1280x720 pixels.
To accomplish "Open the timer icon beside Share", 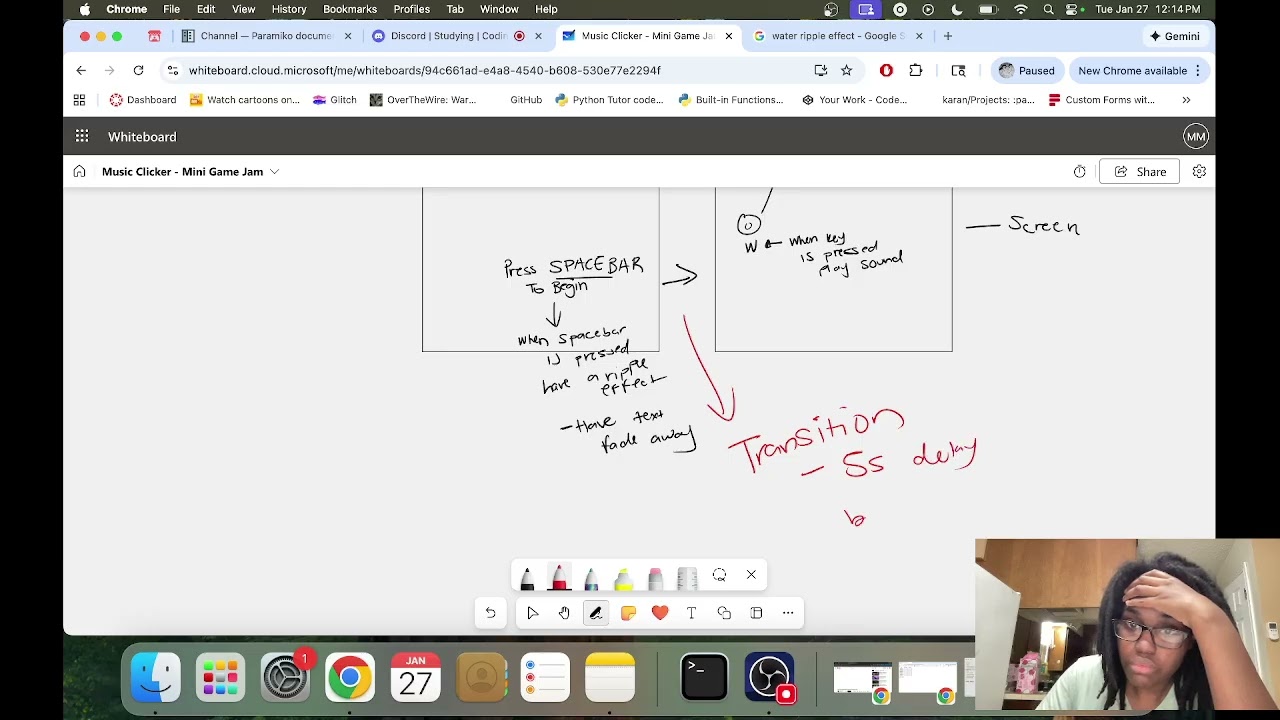I will click(x=1080, y=171).
